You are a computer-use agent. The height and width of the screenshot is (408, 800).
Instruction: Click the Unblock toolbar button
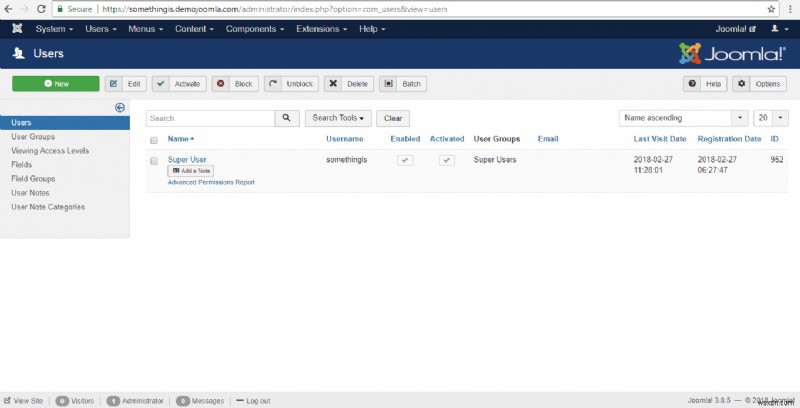[x=291, y=84]
